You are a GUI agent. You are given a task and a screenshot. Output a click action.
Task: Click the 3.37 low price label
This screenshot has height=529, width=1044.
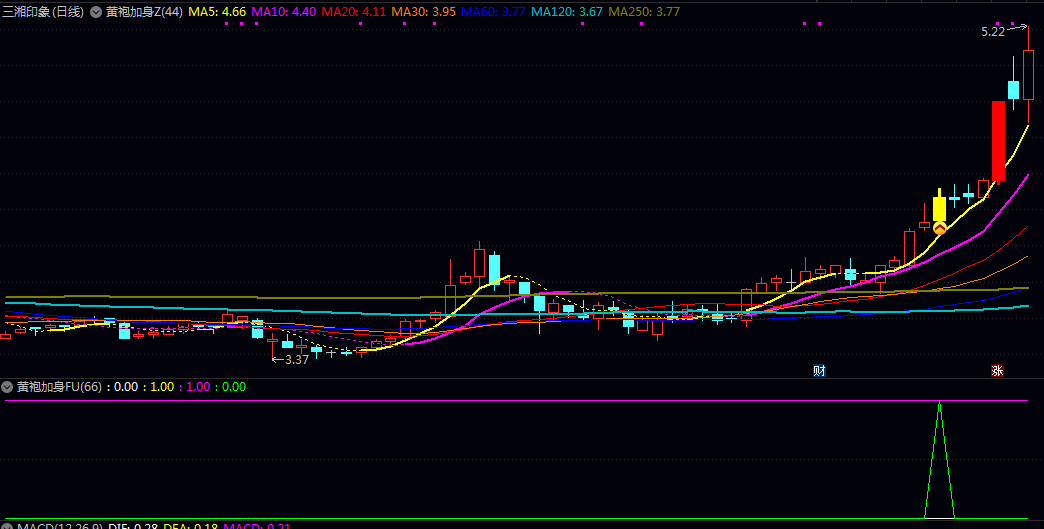pos(297,359)
